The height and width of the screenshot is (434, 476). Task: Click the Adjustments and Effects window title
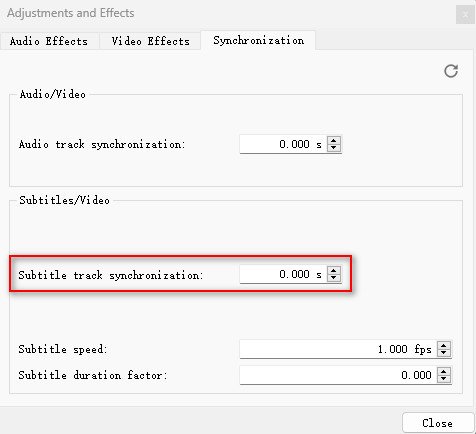pos(71,13)
